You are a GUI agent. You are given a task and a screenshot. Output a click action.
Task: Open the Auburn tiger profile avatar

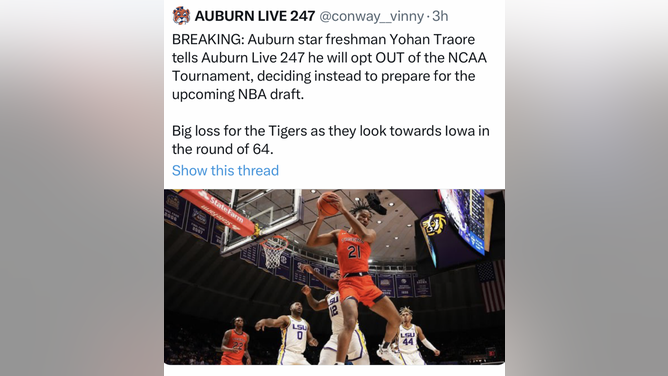pos(181,16)
